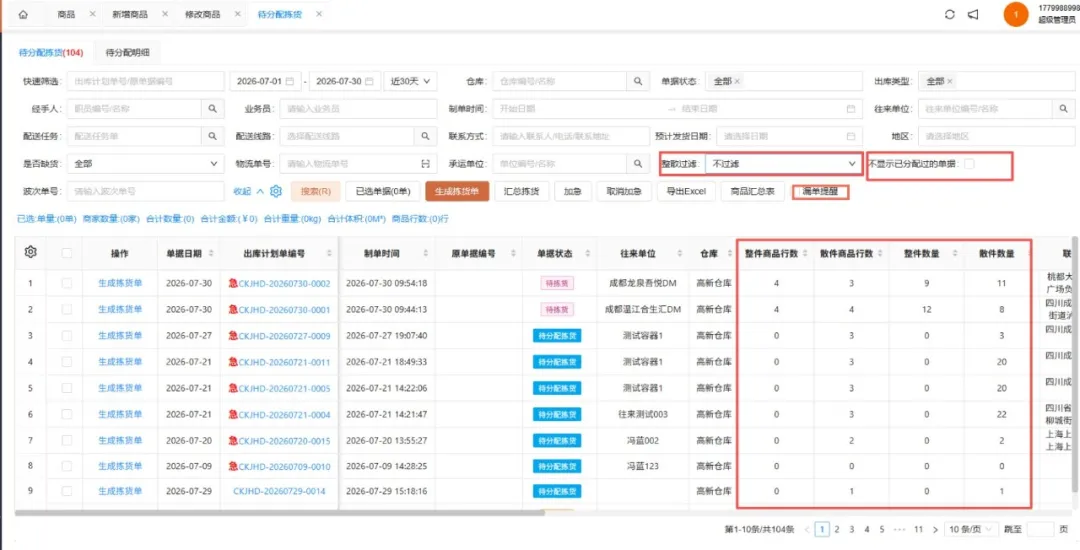Open order link CKJHD-20260720-0015
Viewport: 1080px width, 550px height.
click(284, 441)
